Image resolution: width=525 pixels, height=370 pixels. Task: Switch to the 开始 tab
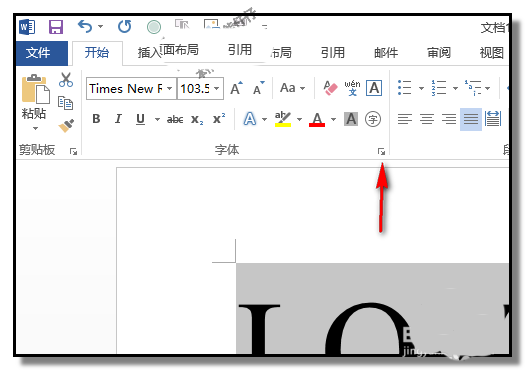tap(97, 53)
